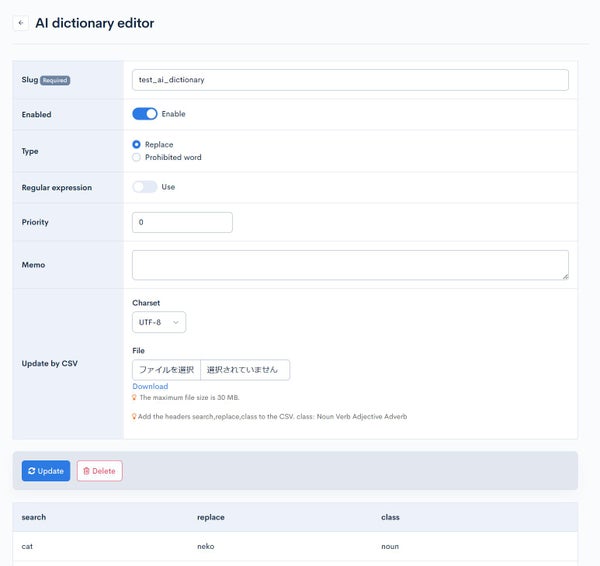Click the Priority number field
The image size is (600, 566).
tap(182, 222)
